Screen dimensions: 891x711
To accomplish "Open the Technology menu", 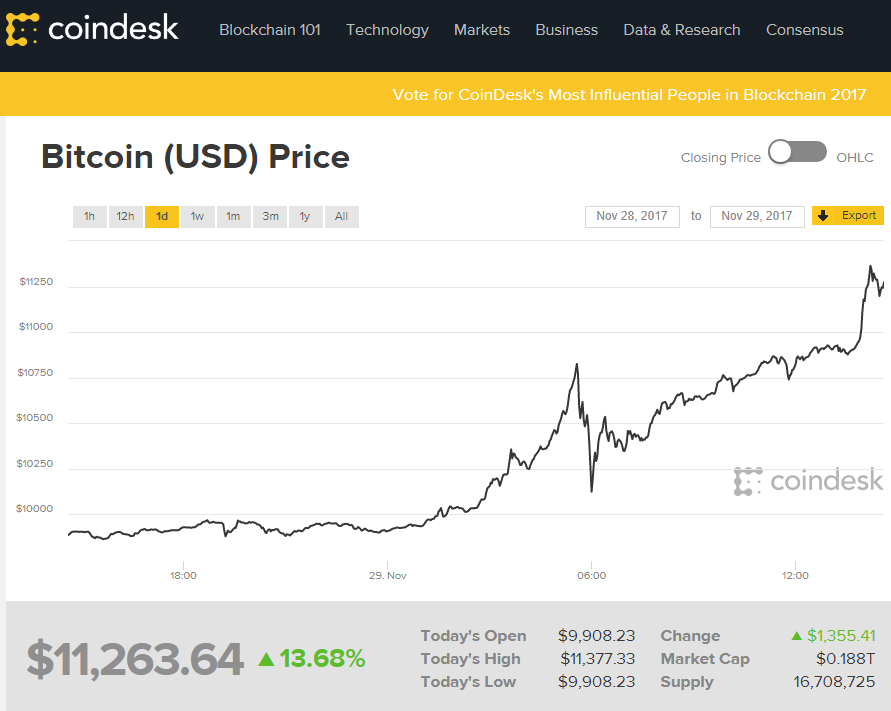I will (x=387, y=30).
